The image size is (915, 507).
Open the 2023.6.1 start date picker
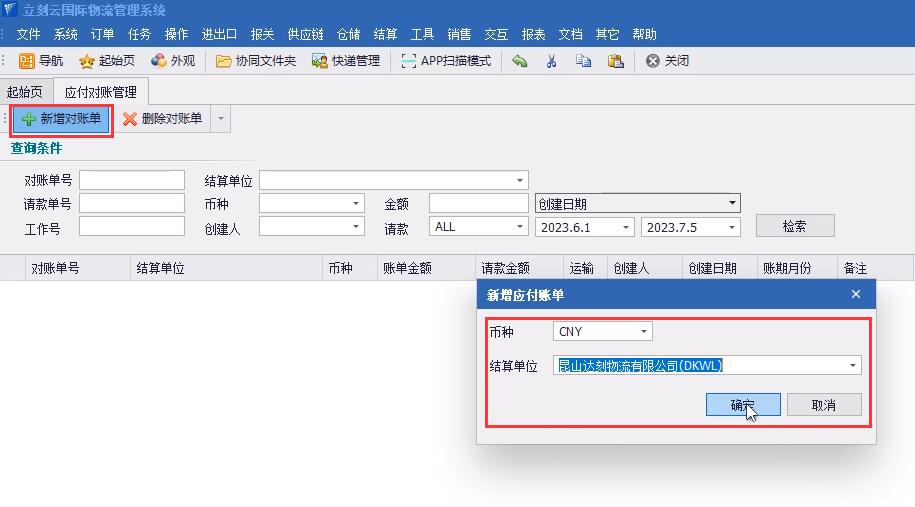coord(626,227)
